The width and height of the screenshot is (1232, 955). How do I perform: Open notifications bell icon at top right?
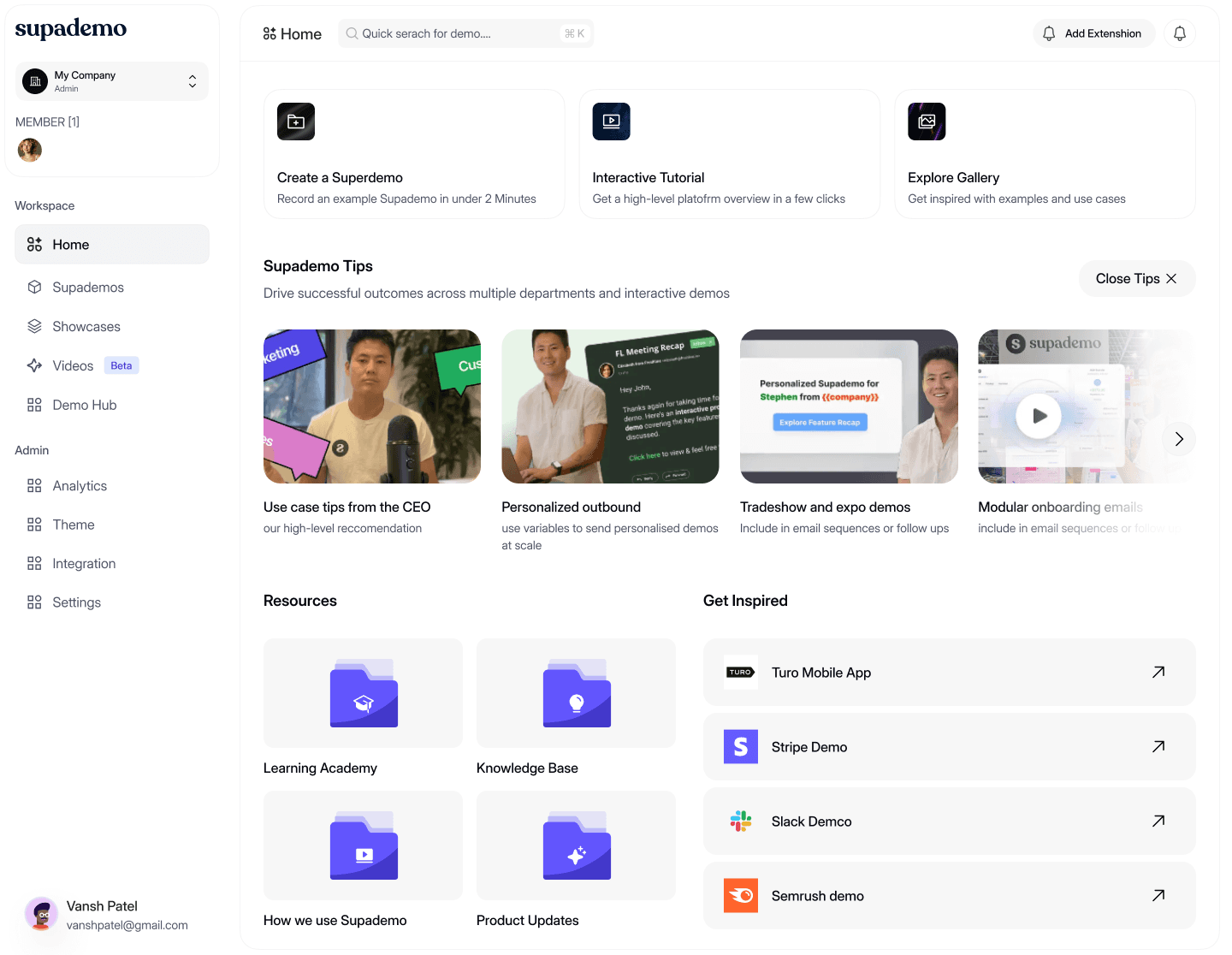tap(1180, 34)
